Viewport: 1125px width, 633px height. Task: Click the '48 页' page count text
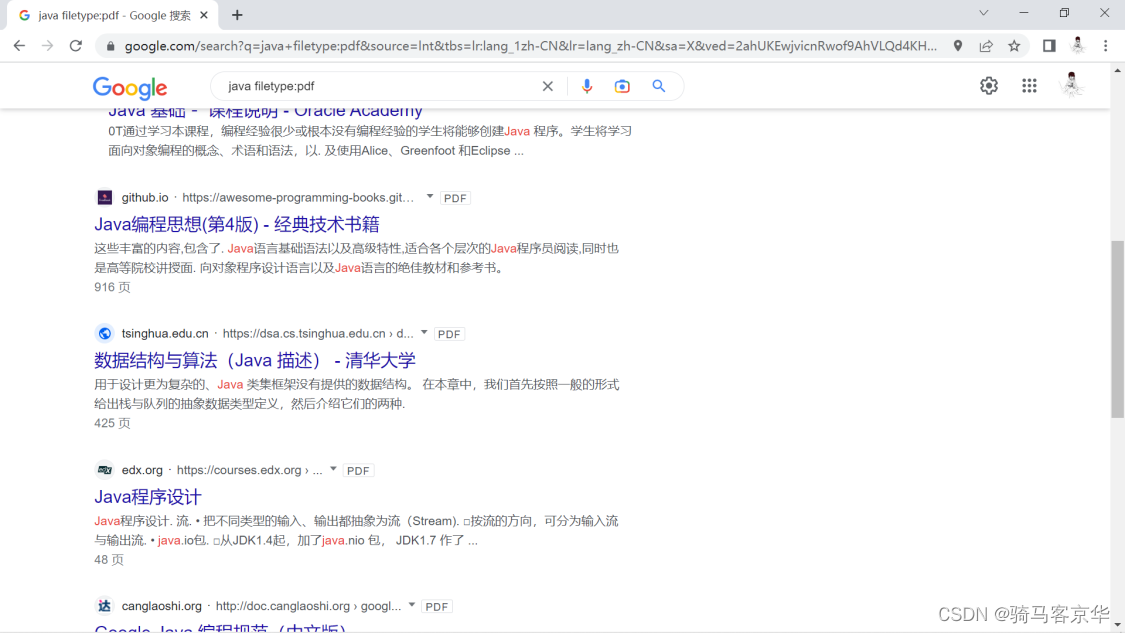pos(108,560)
